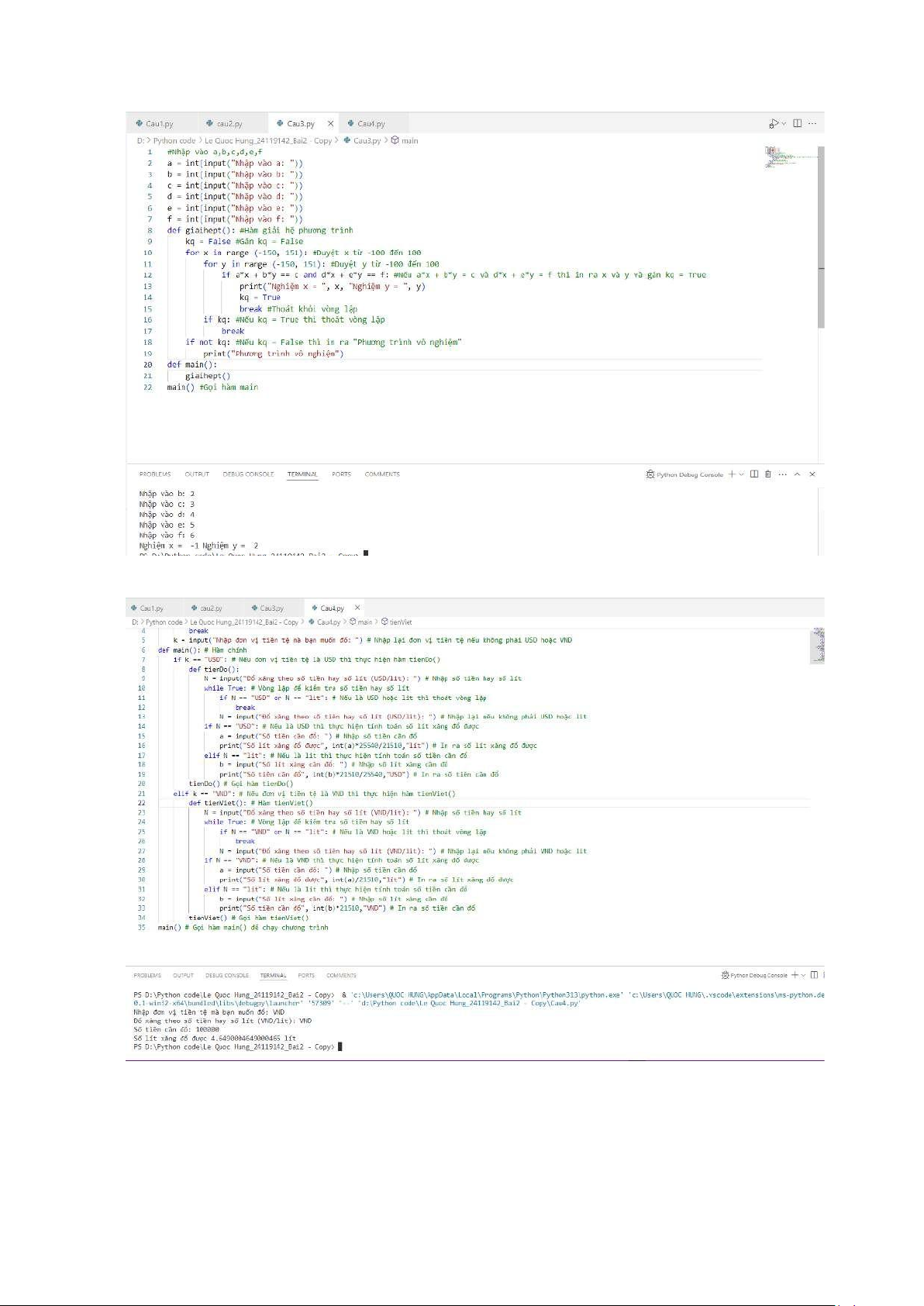Open terminal panel more actions (ellipsis) in Cau3.py panel
This screenshot has width=924, height=1306.
tap(783, 474)
